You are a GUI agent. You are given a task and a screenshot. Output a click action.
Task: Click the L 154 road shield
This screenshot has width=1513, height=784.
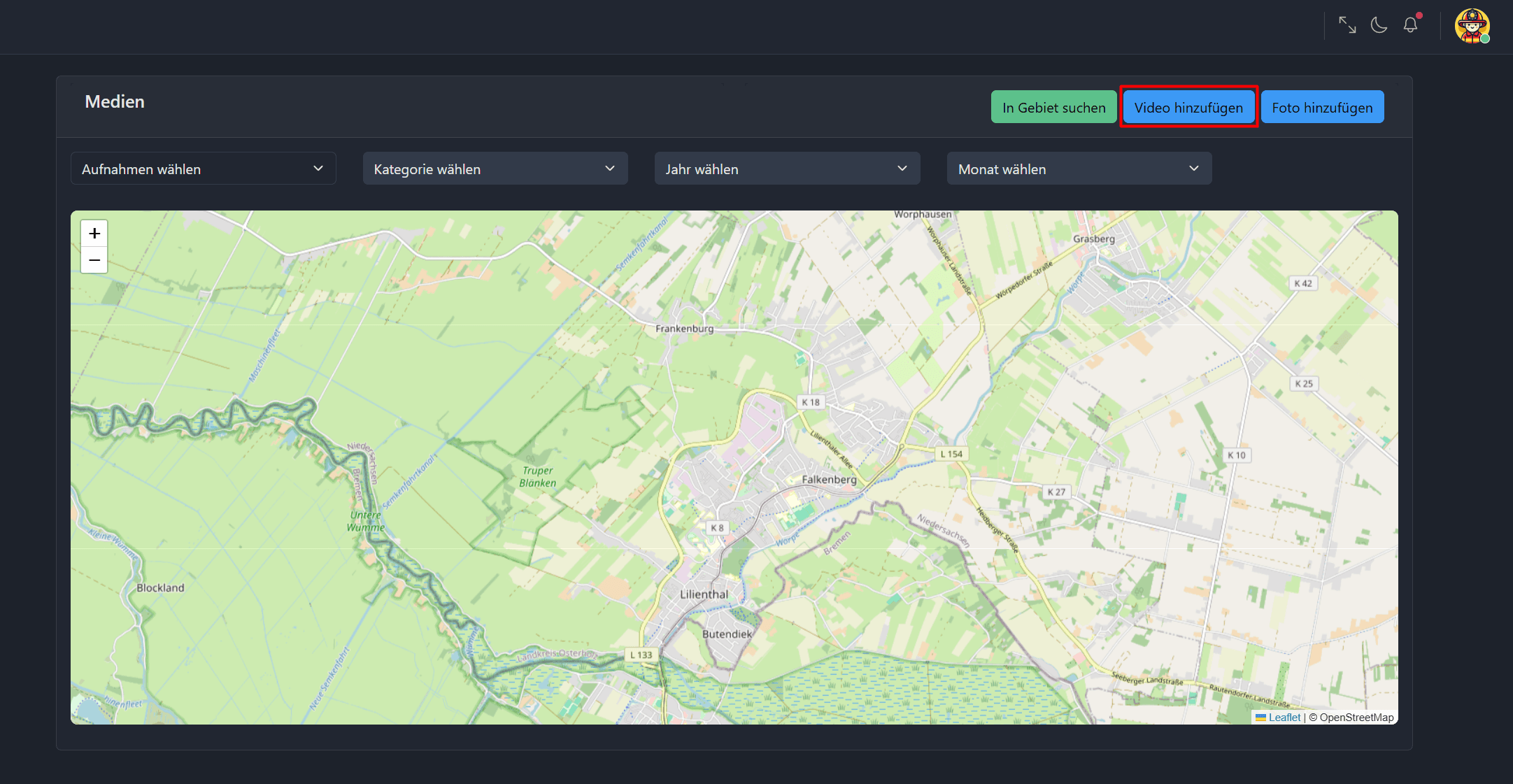click(x=951, y=454)
